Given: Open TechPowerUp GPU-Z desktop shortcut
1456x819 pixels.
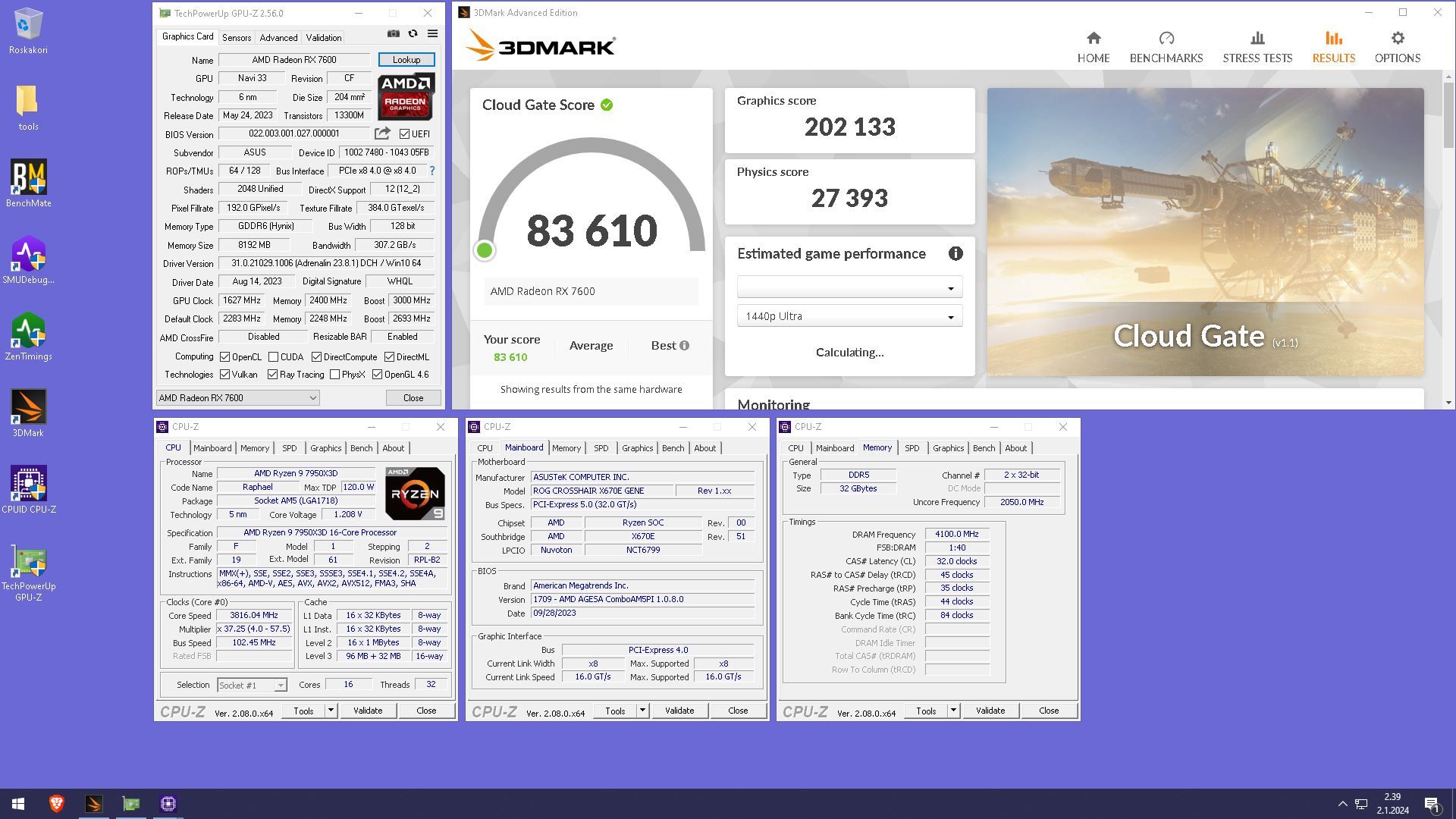Looking at the screenshot, I should (28, 573).
